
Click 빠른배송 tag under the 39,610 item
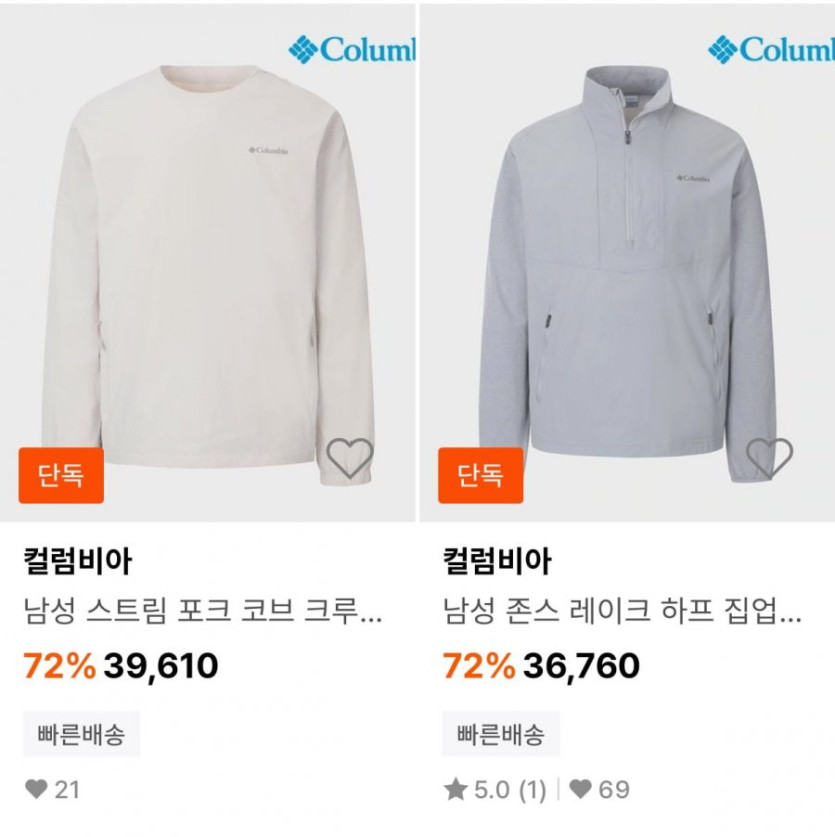click(81, 734)
